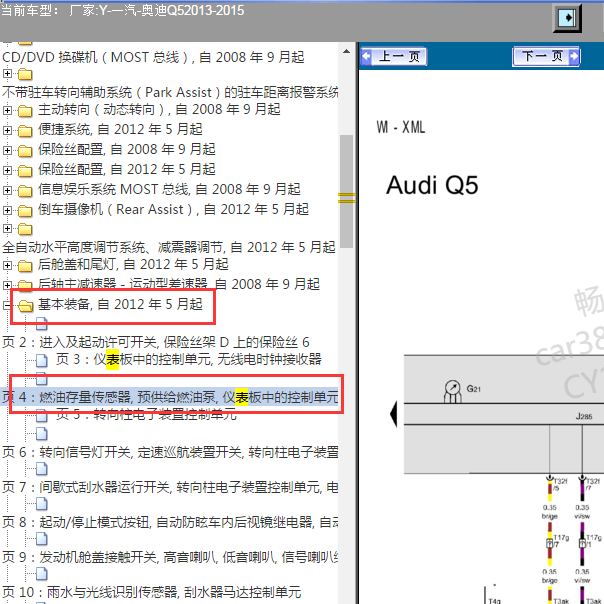604x604 pixels.
Task: Select folder icon of 倒车摄像机
Action: [25, 211]
